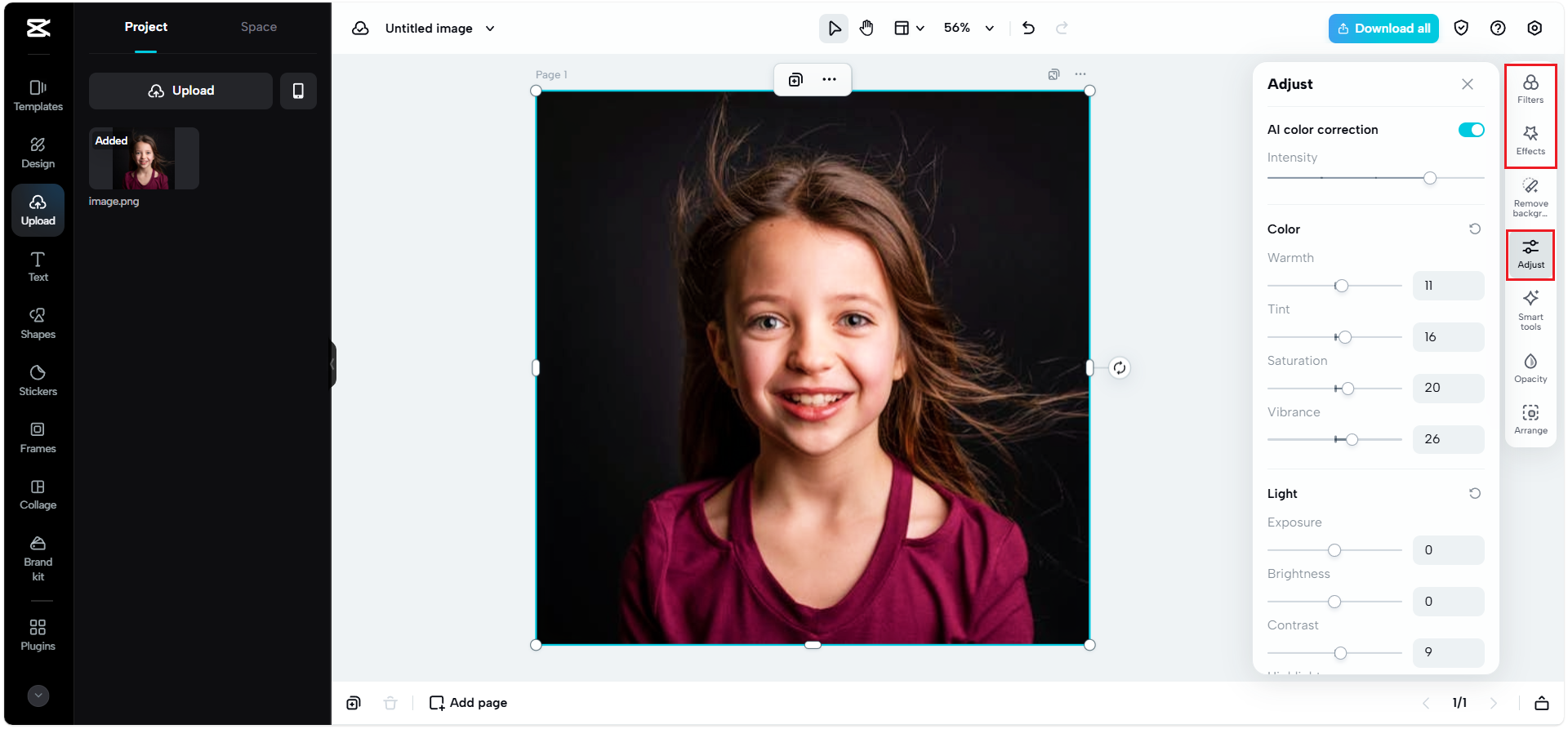Viewport: 1568px width, 729px height.
Task: Open the Design sidebar panel
Action: (38, 153)
